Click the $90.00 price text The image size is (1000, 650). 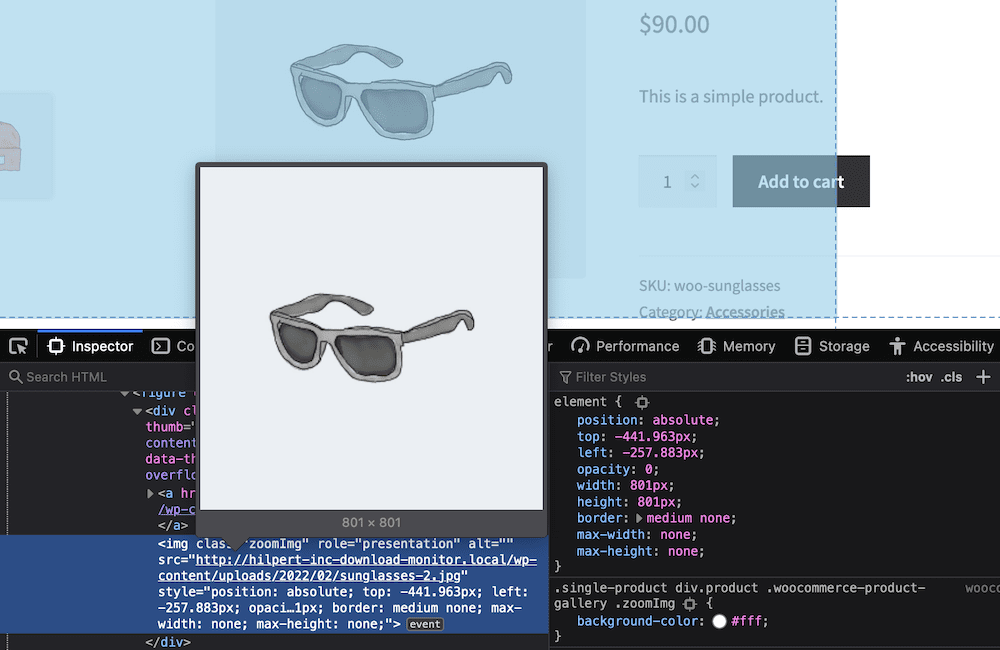pos(674,24)
